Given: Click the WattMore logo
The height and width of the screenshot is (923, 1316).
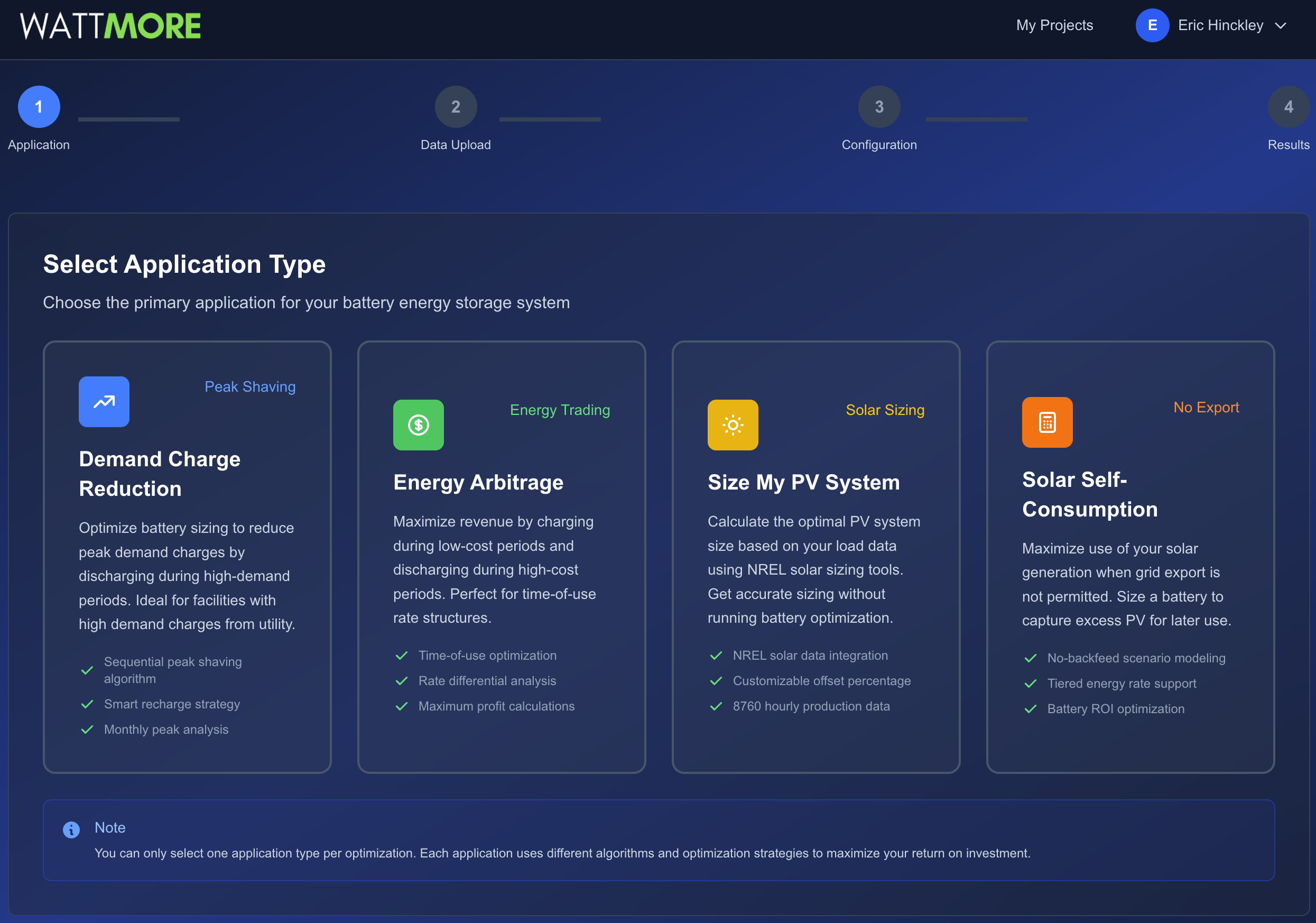Looking at the screenshot, I should click(110, 26).
